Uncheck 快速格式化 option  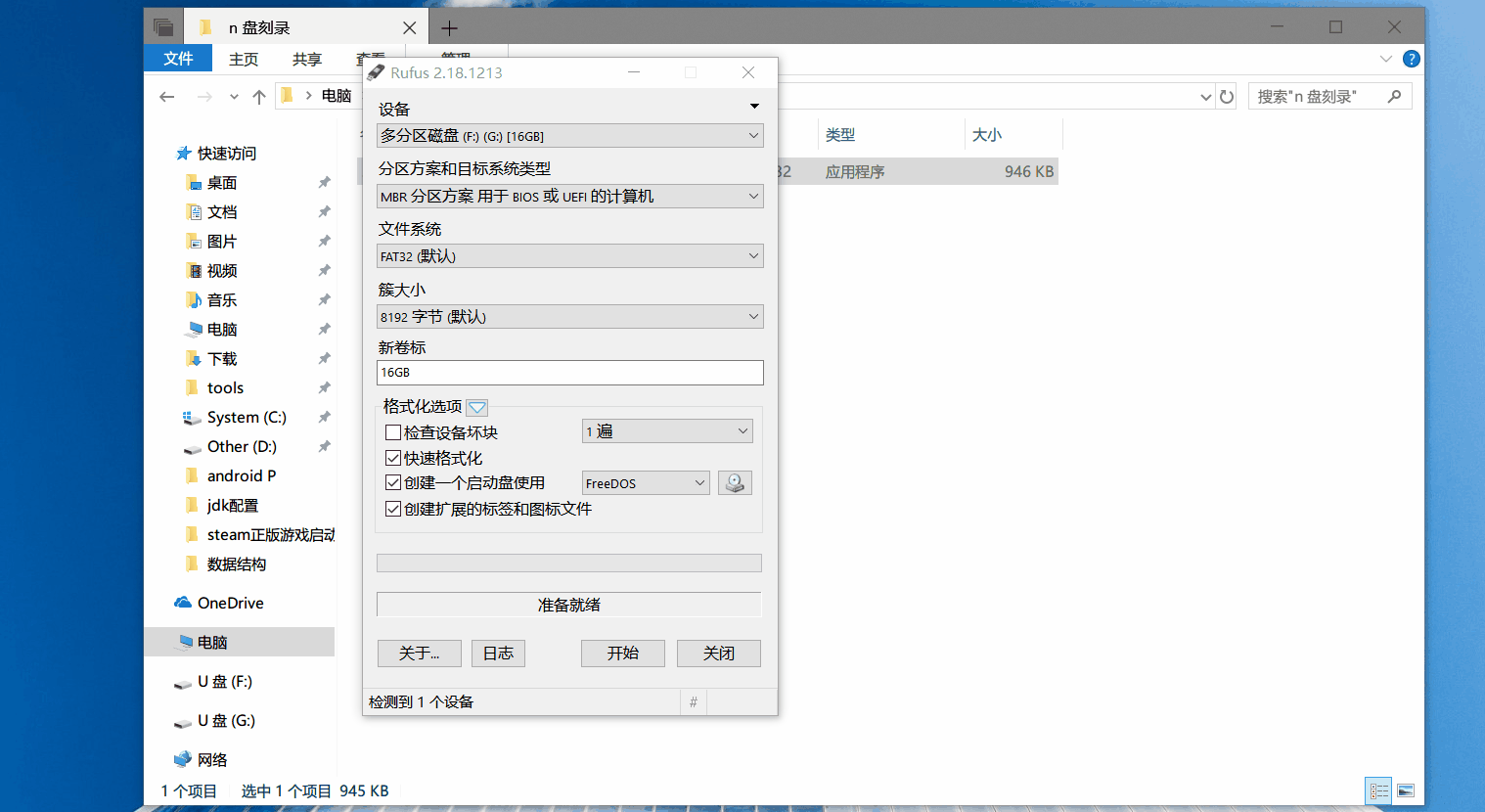pyautogui.click(x=393, y=458)
